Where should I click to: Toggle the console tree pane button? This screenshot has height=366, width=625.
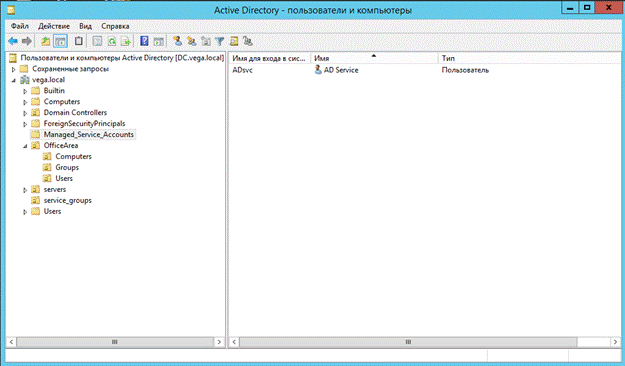pos(60,41)
